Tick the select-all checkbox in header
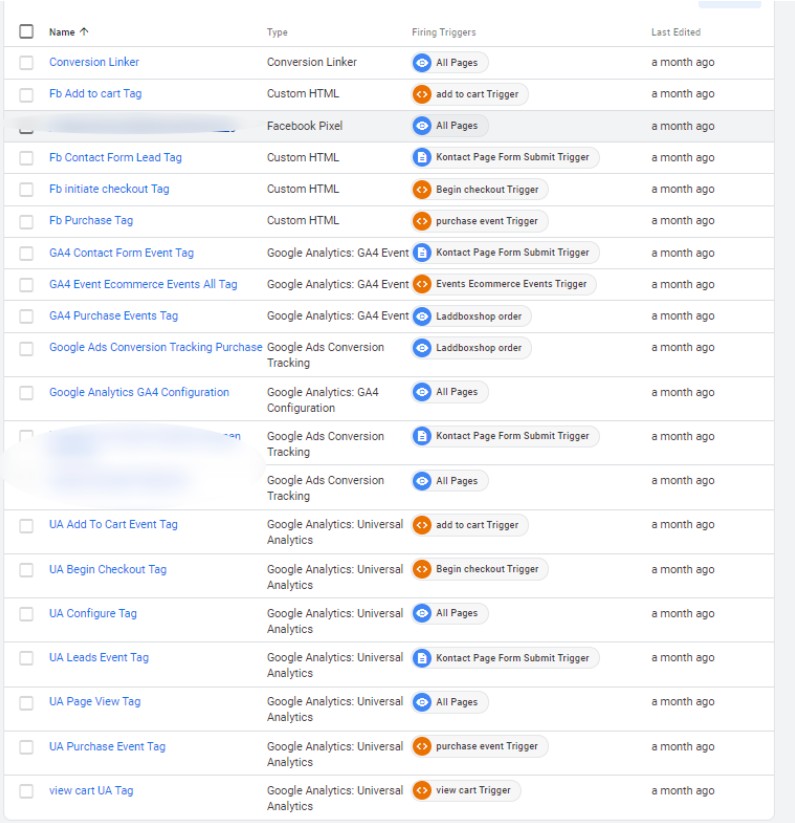This screenshot has height=823, width=795. coord(26,31)
